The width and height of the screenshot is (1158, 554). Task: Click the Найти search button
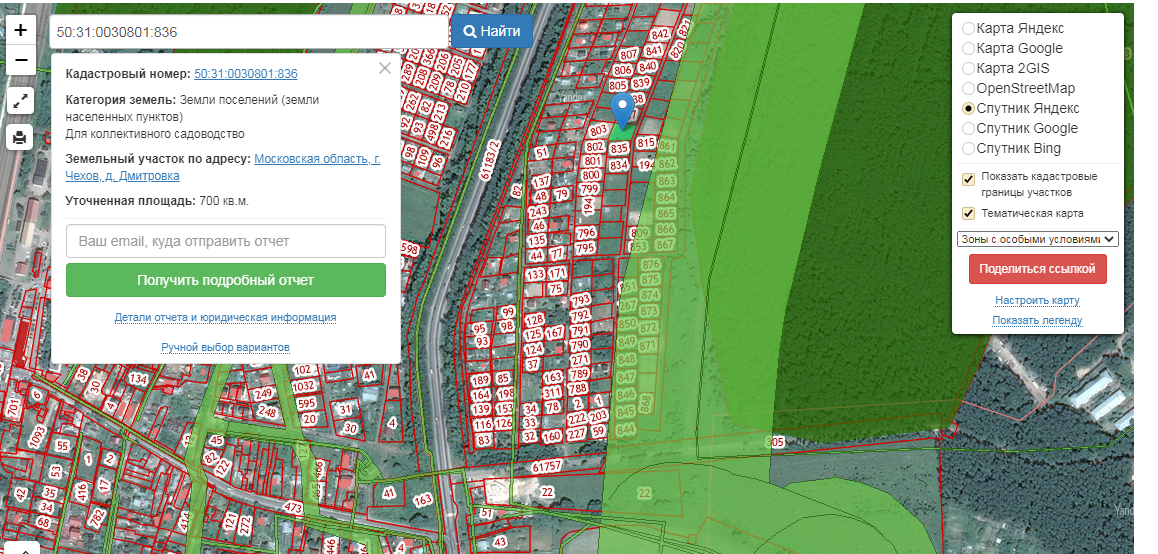coord(491,31)
